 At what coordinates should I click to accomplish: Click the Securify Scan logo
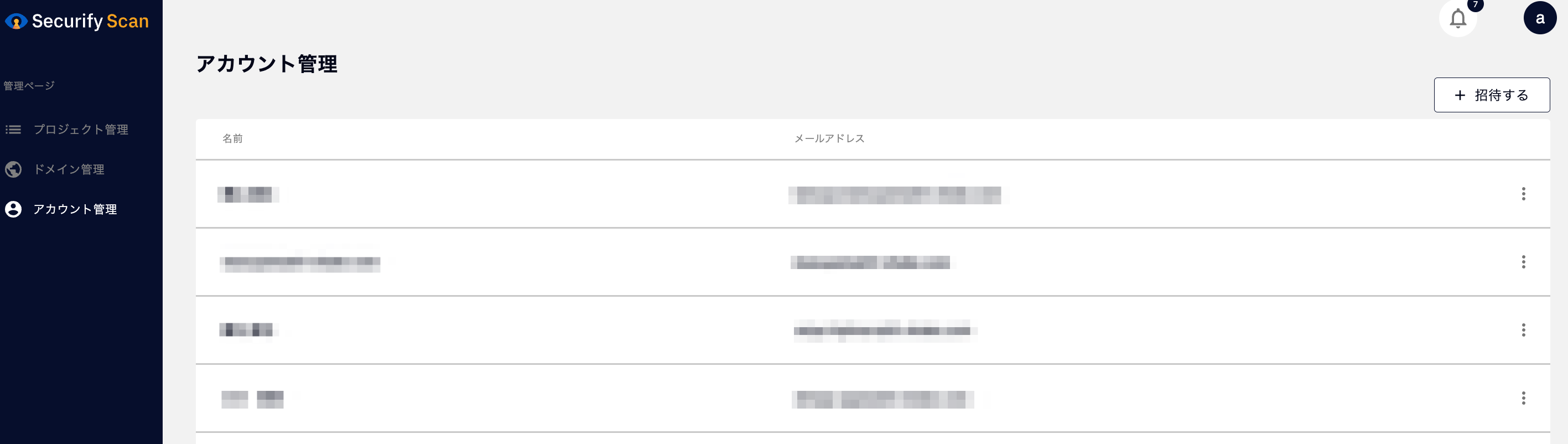[x=77, y=22]
